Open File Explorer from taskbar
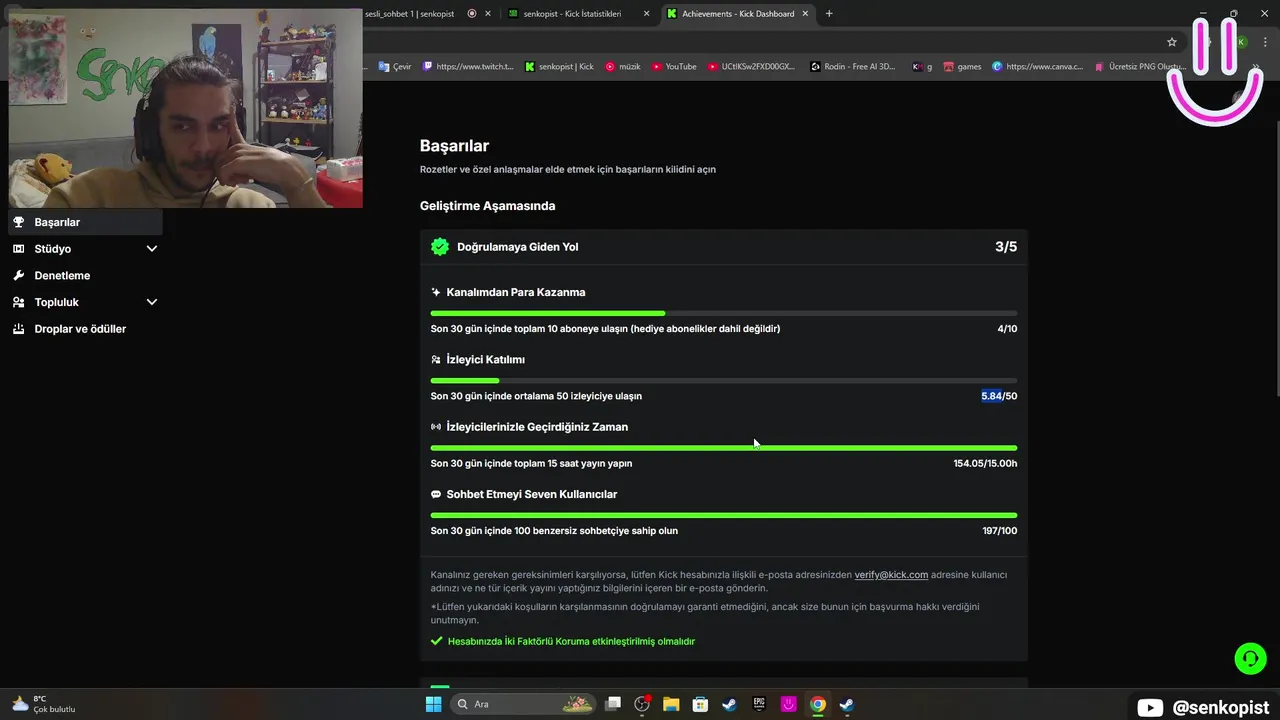 coord(671,704)
